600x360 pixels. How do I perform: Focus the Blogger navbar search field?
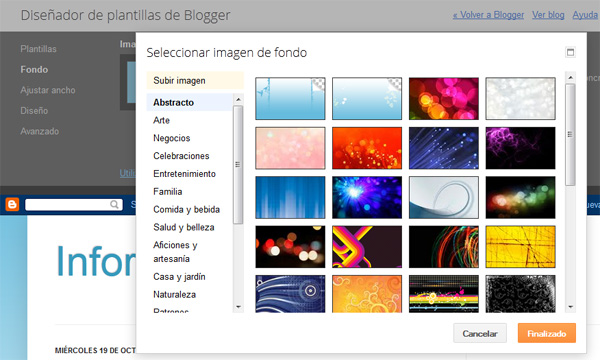(73, 204)
